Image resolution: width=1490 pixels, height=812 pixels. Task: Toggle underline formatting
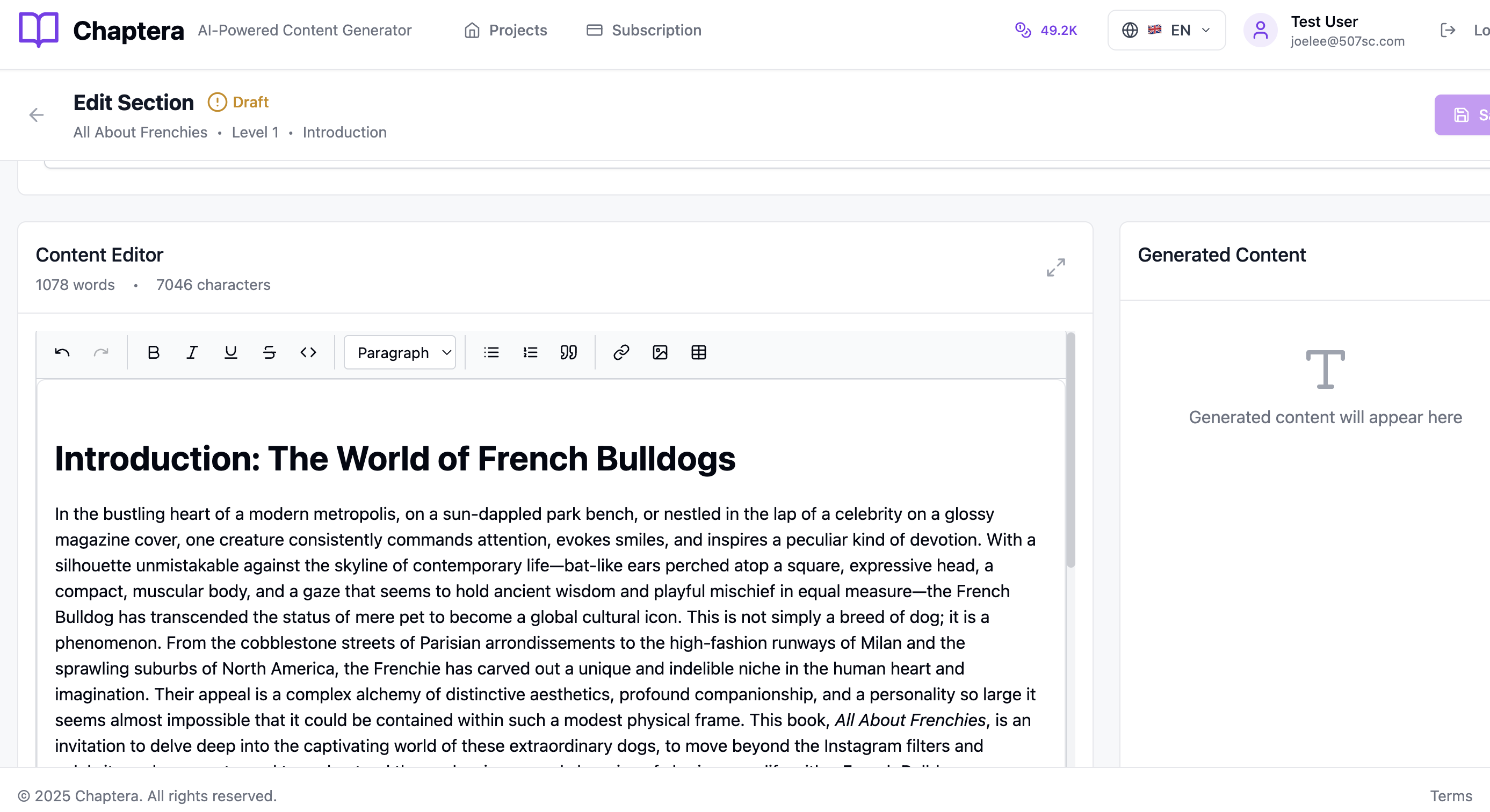click(x=231, y=352)
